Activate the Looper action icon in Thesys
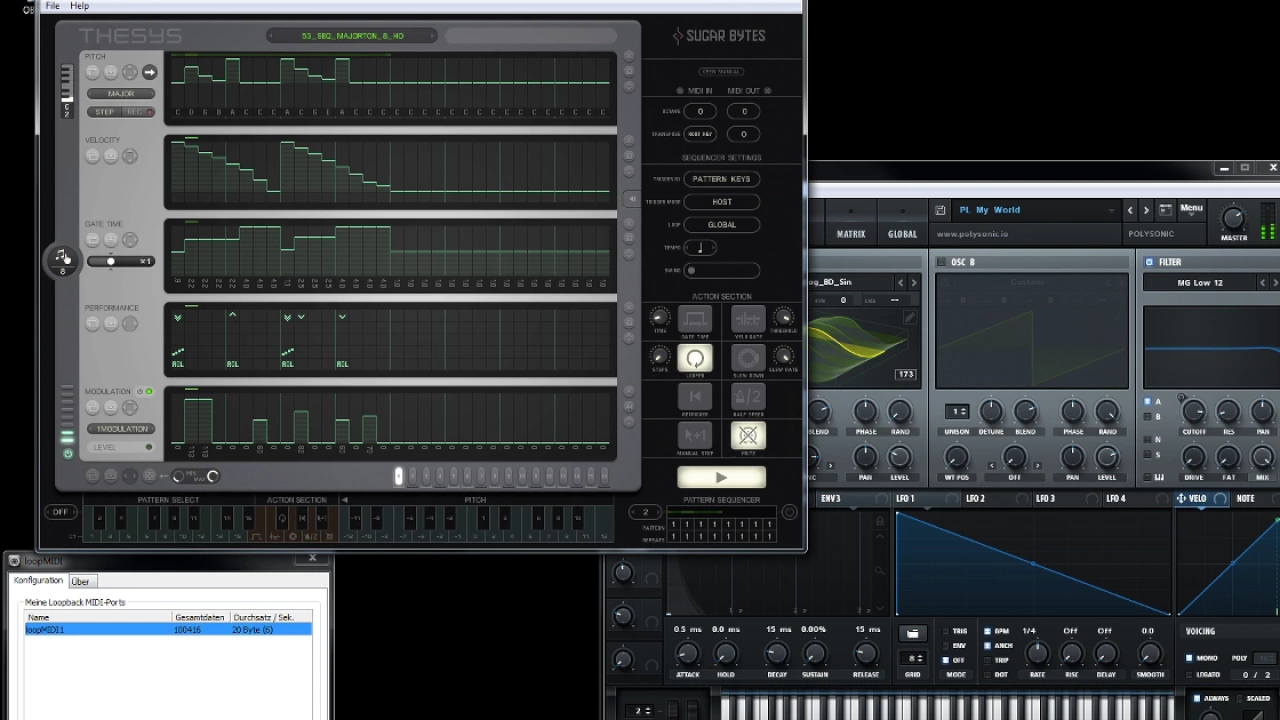 point(695,358)
